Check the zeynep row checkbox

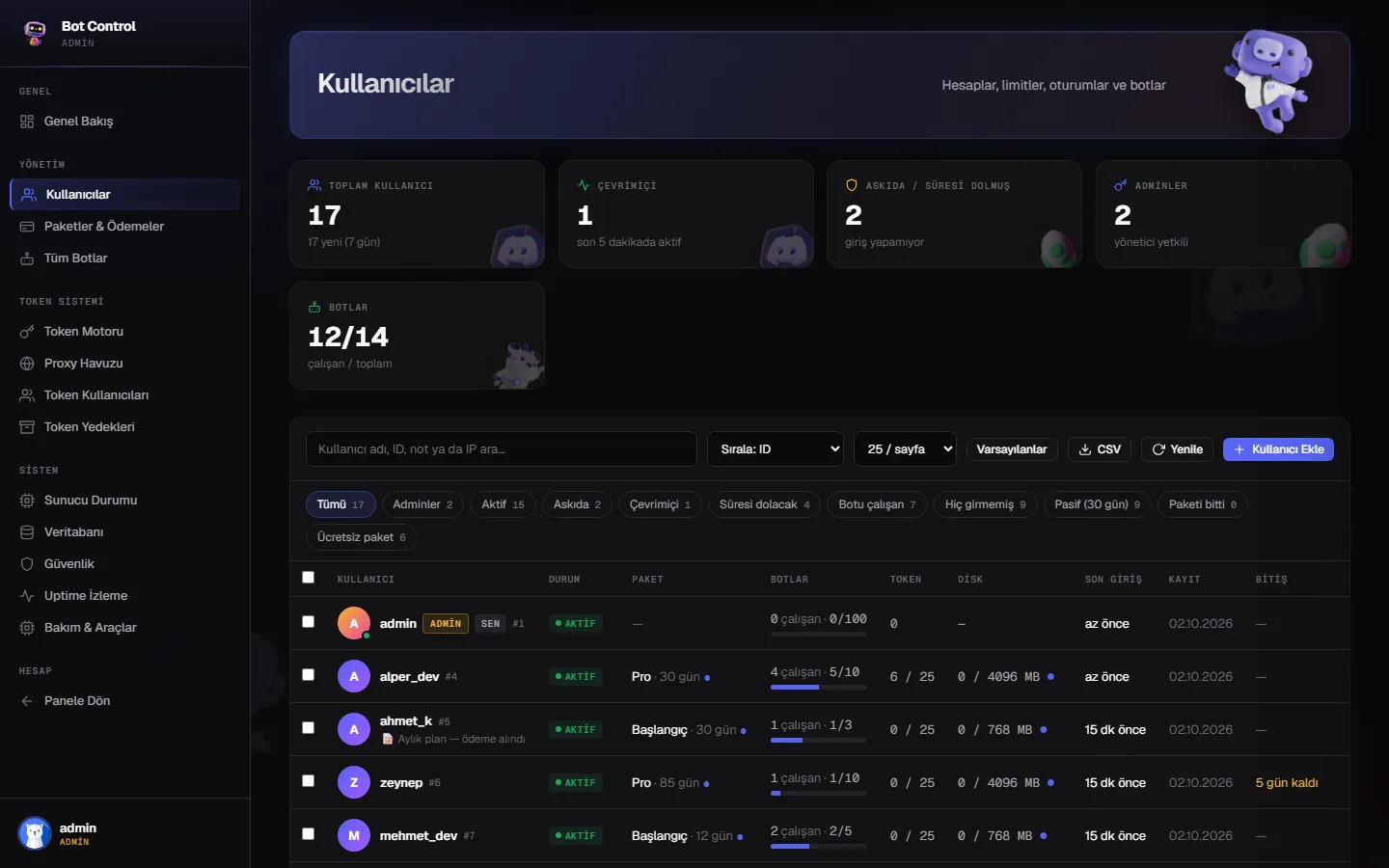click(309, 781)
